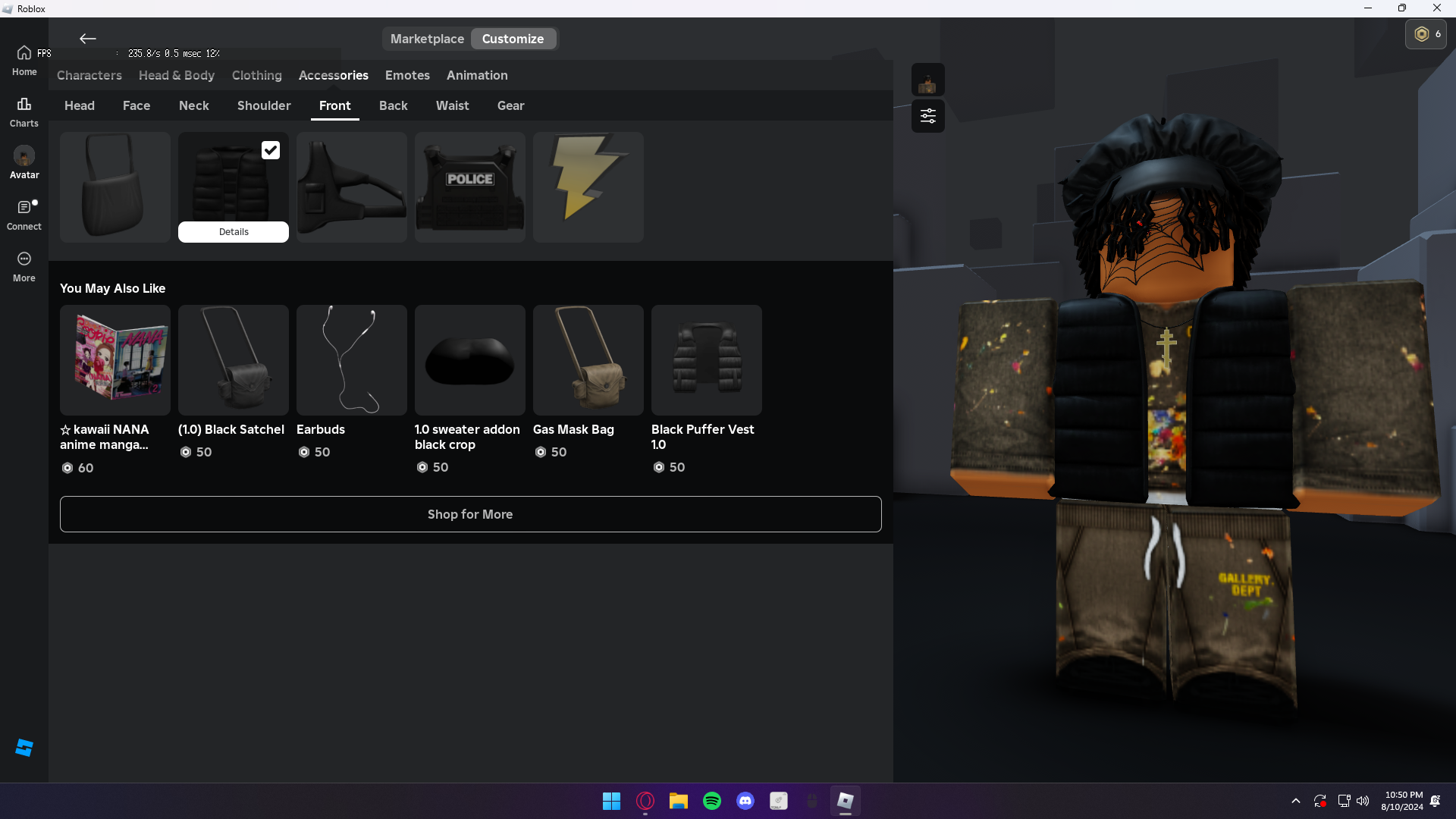This screenshot has width=1456, height=819.
Task: Click the back arrow icon
Action: (x=88, y=39)
